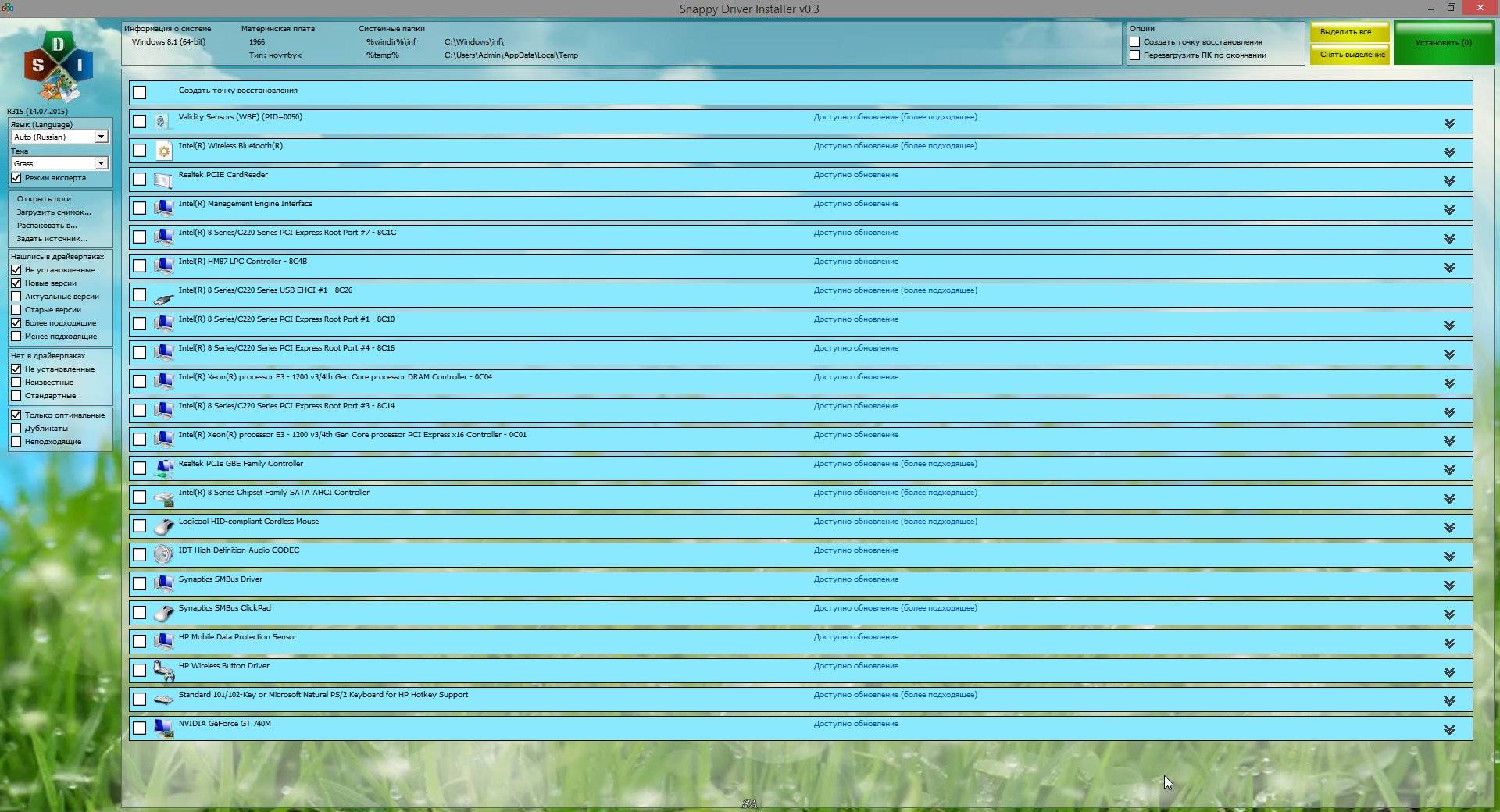The width and height of the screenshot is (1500, 812).
Task: Click the yellow Снять выделение button
Action: 1349,55
